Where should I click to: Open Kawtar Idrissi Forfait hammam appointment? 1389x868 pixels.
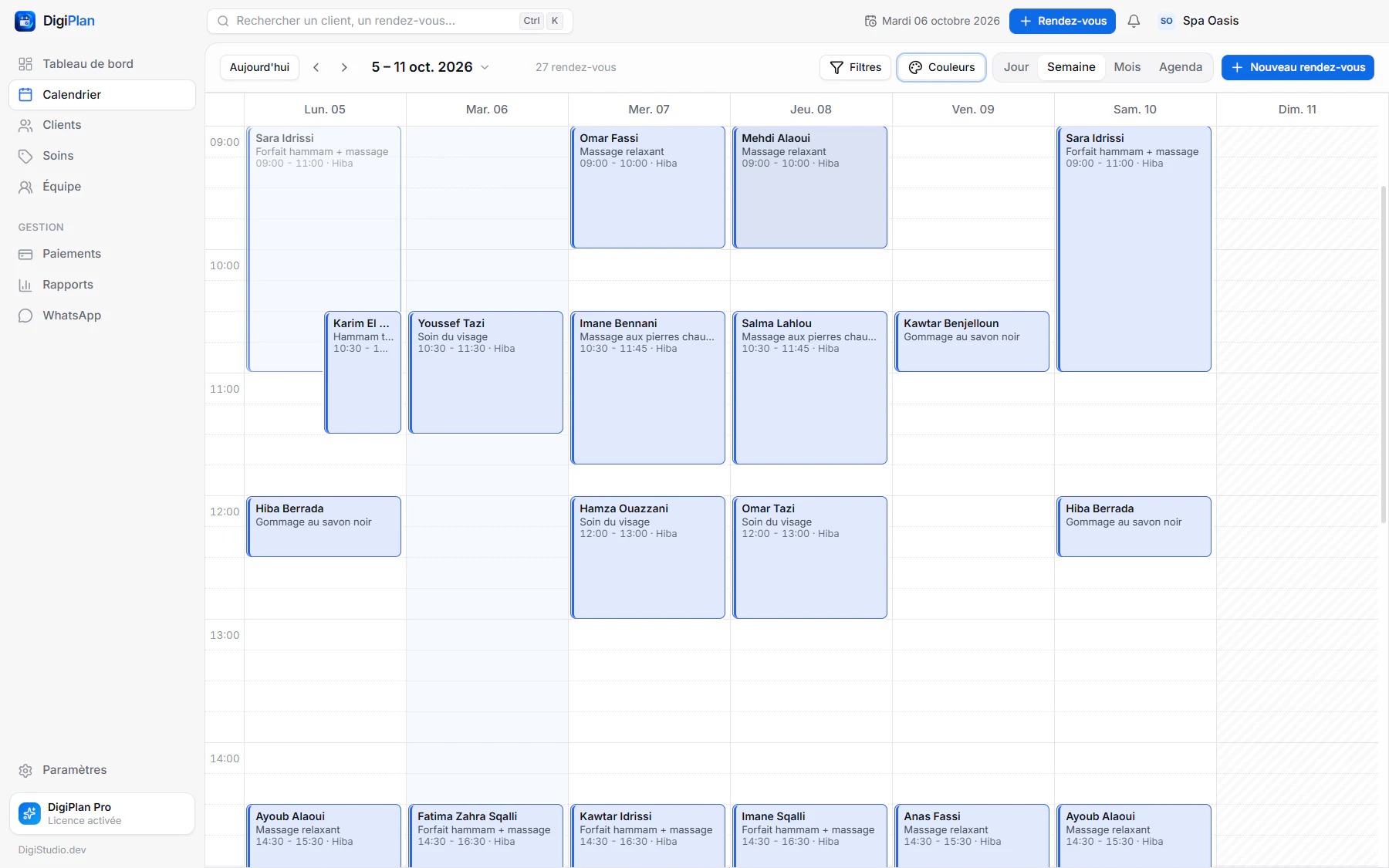[x=648, y=836]
